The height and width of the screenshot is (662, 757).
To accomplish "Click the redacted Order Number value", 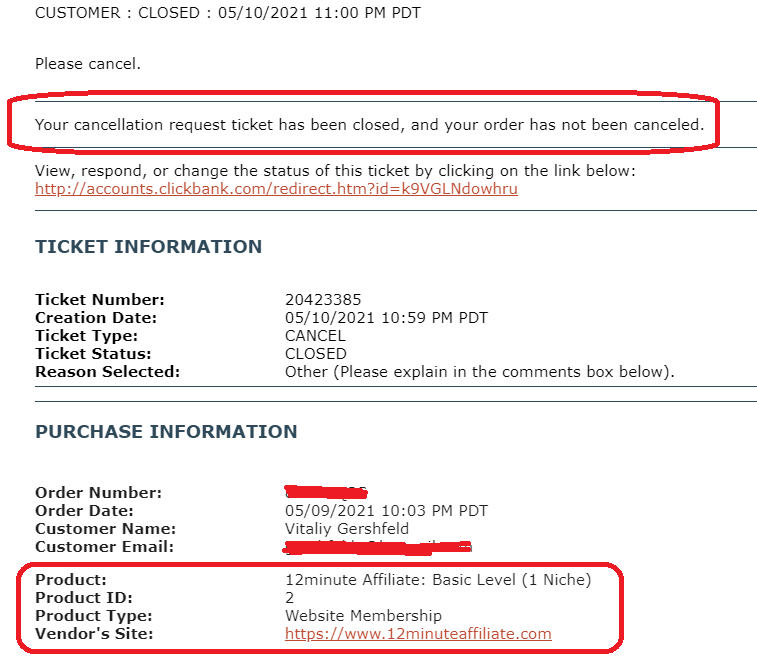I will coord(326,492).
